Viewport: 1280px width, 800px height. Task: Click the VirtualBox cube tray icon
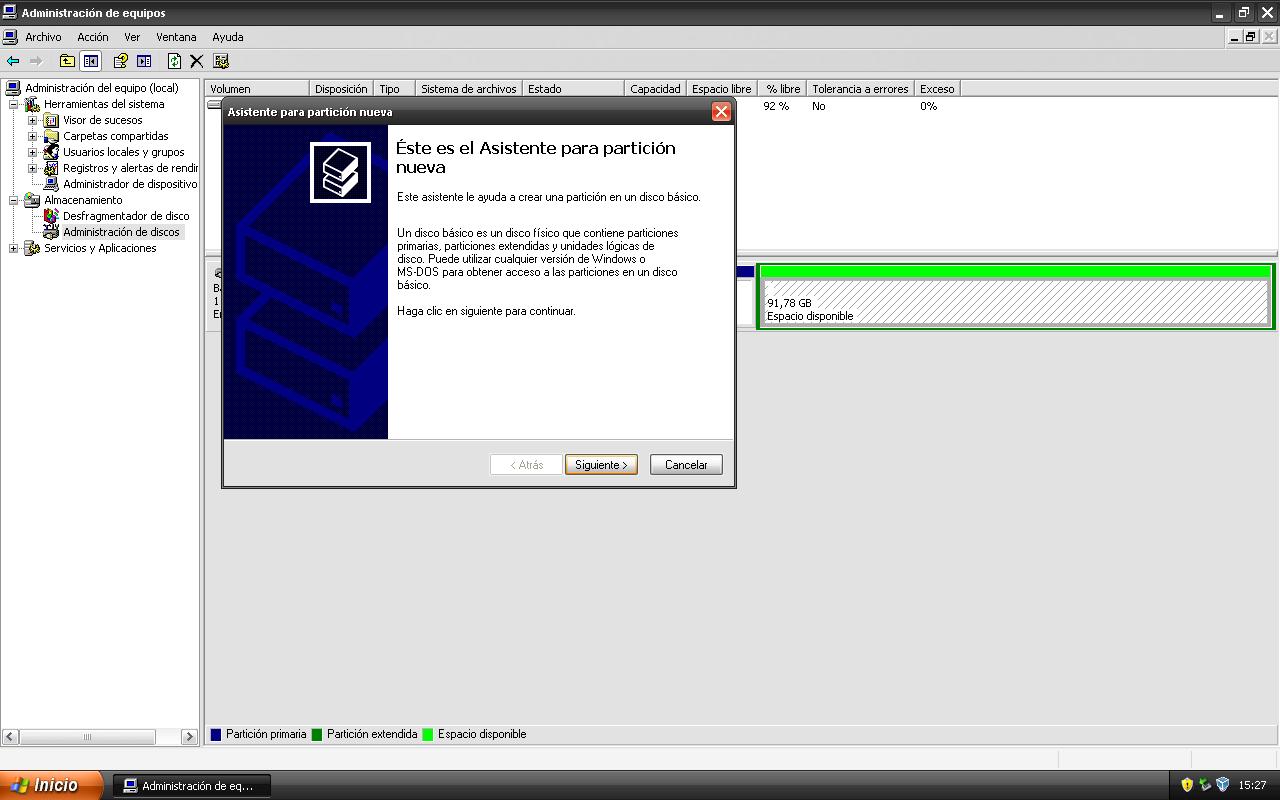[x=1222, y=785]
